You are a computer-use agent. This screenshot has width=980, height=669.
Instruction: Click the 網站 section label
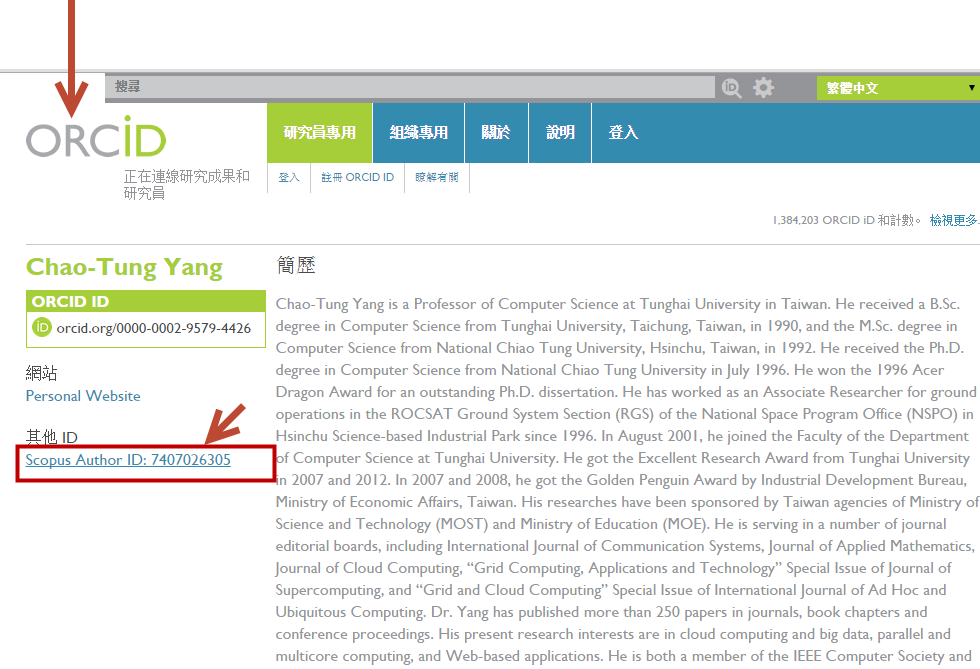pos(41,373)
